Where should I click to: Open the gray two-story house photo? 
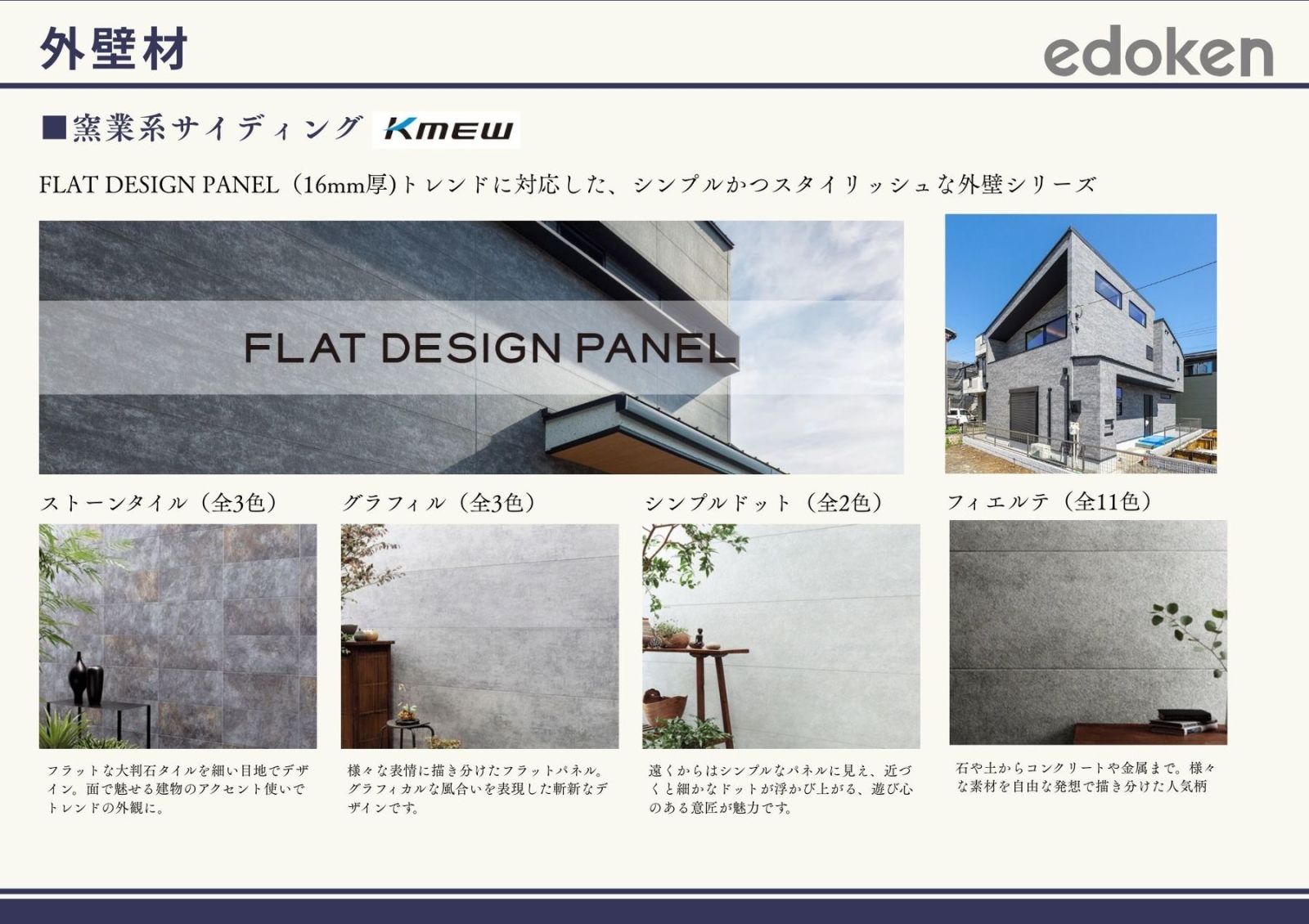point(1080,343)
